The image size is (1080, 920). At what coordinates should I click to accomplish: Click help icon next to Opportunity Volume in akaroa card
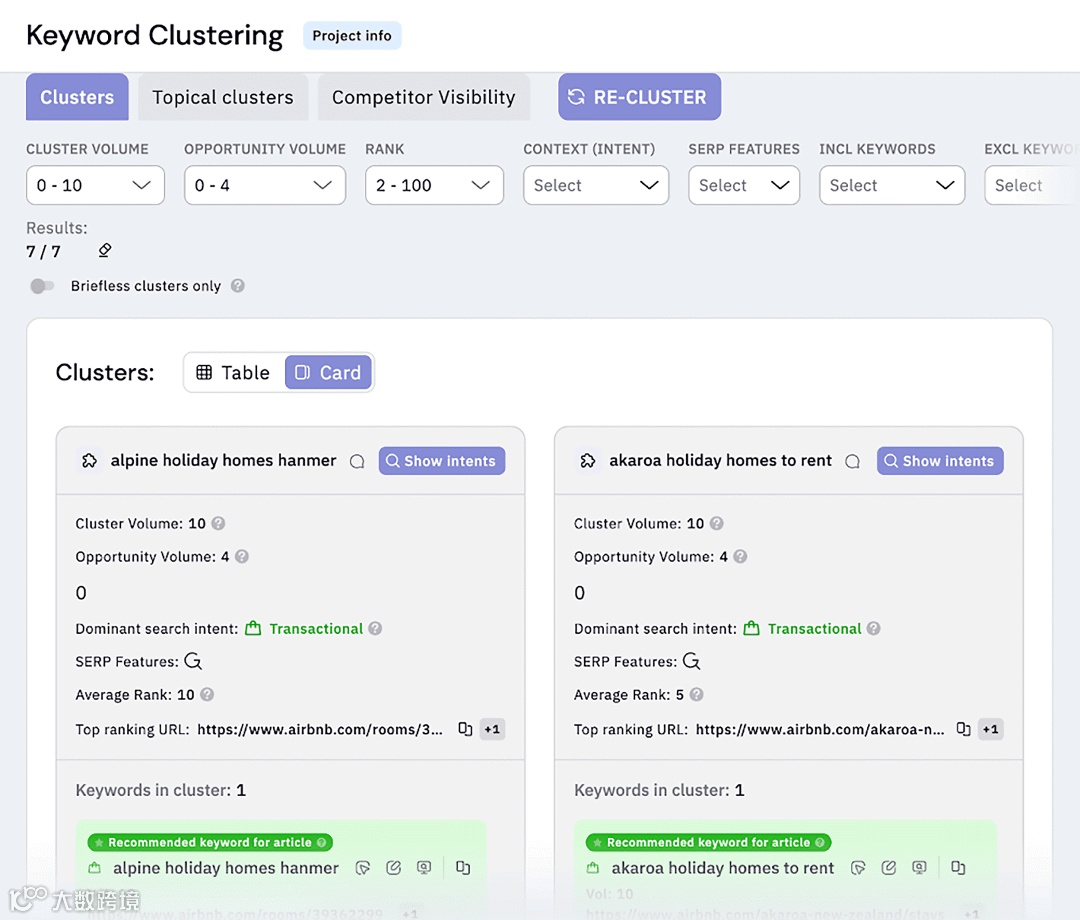tap(740, 556)
